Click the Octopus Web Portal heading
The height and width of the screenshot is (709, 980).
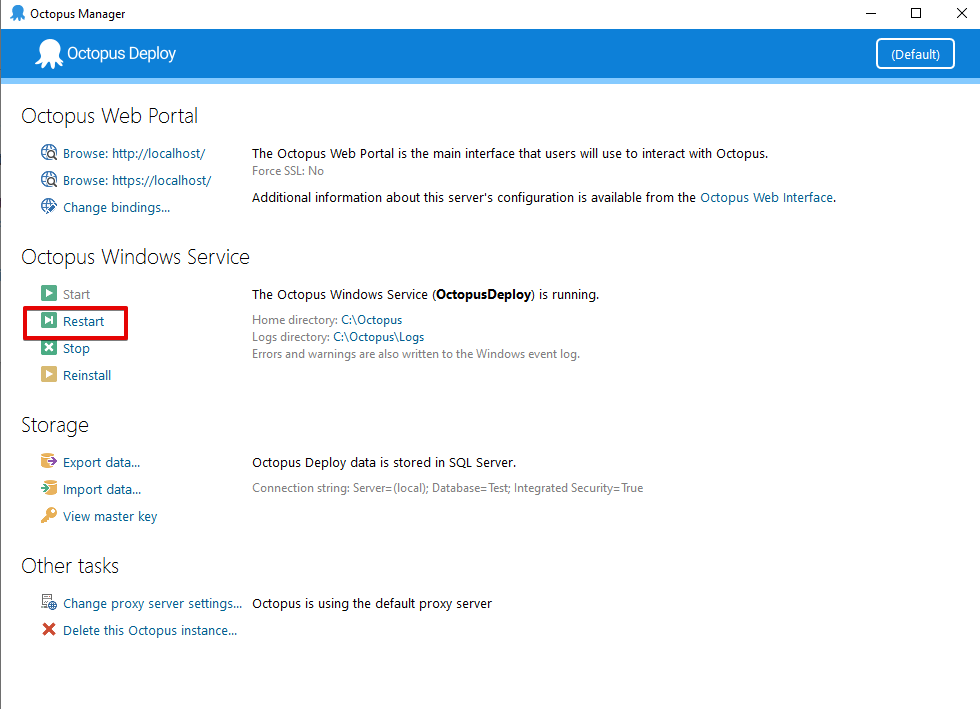point(109,116)
